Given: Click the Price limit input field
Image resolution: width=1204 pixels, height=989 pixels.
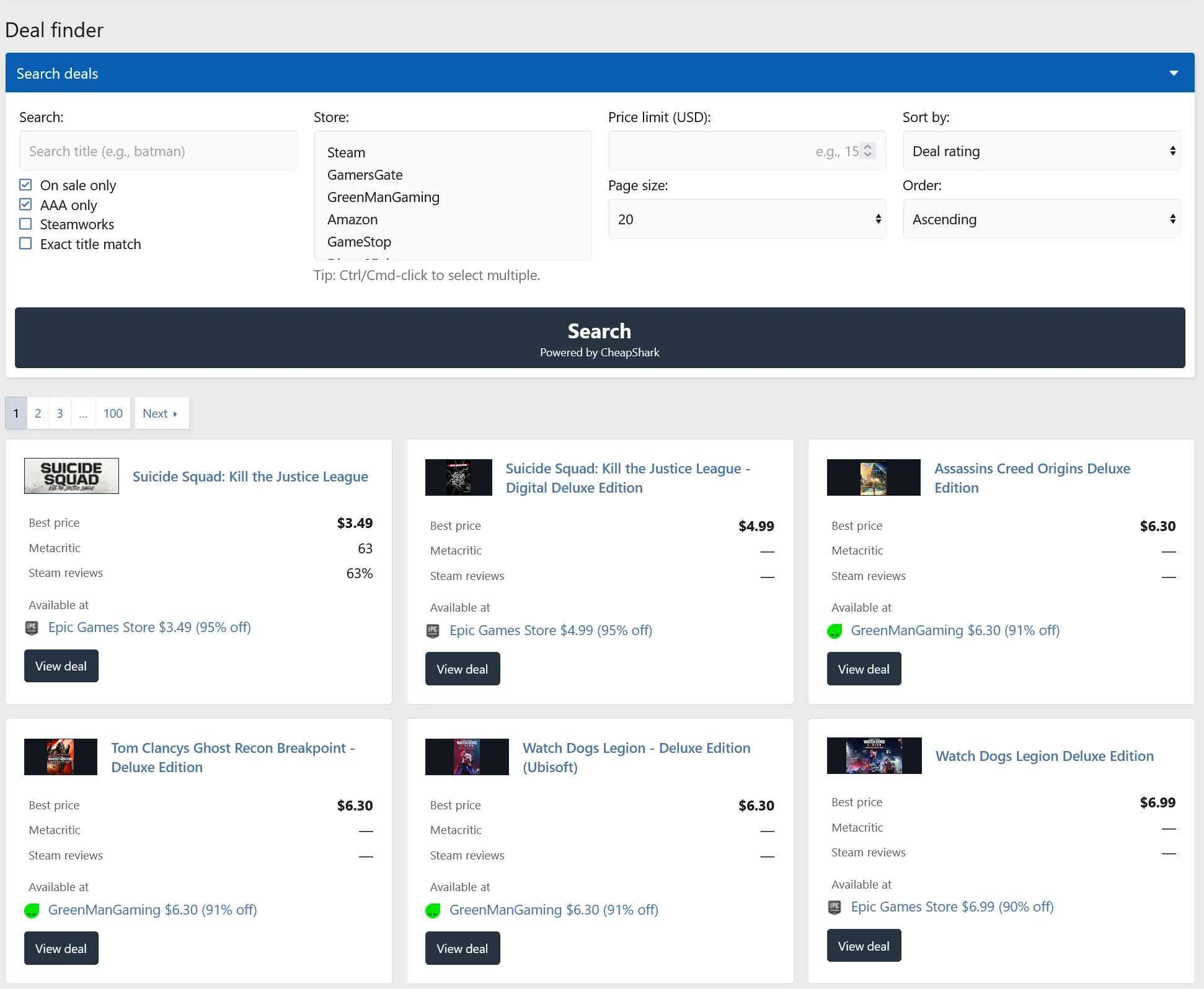Looking at the screenshot, I should pyautogui.click(x=747, y=151).
